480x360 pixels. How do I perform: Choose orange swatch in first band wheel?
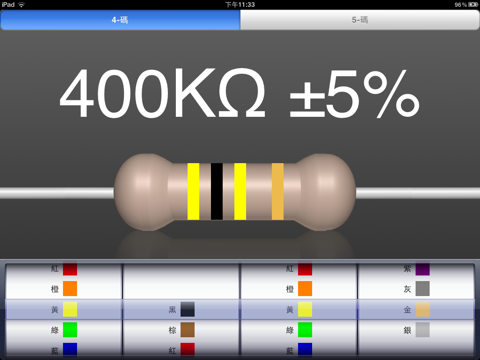70,289
